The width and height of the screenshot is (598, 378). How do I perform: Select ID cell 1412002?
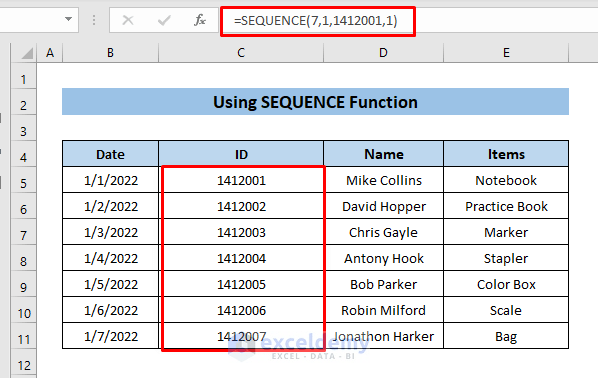[x=241, y=206]
